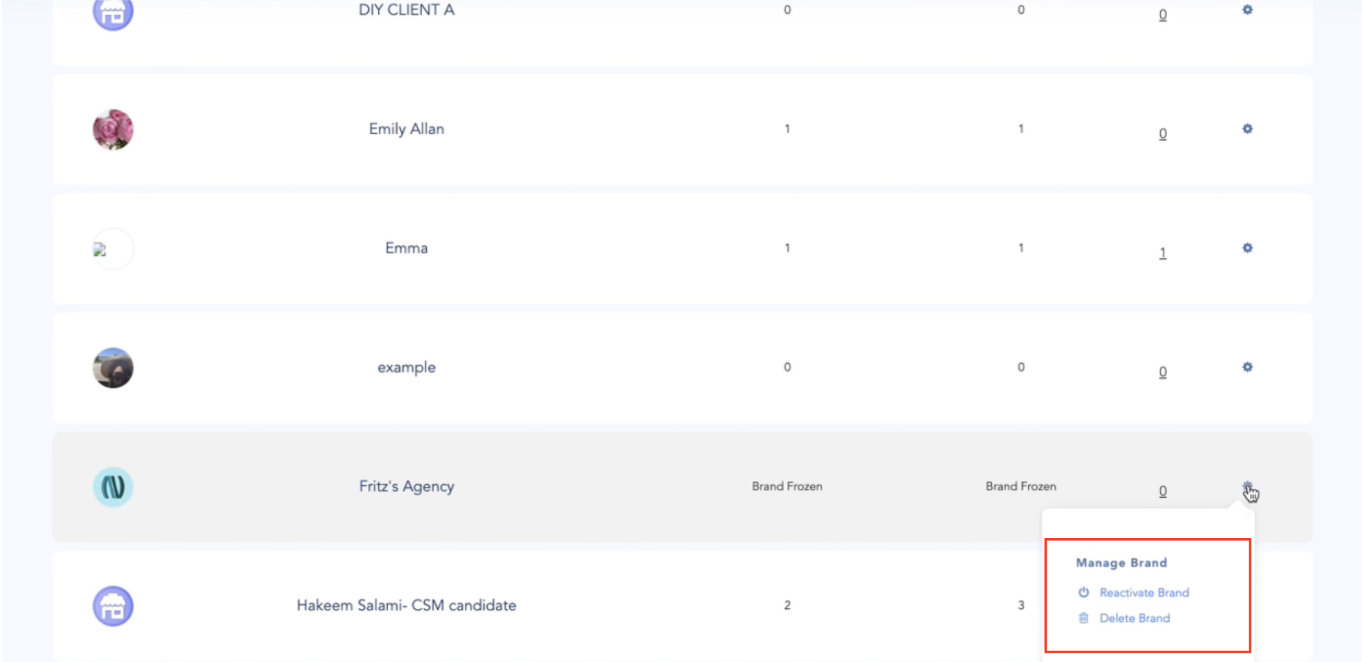The width and height of the screenshot is (1362, 662).
Task: Click Emma's broken image avatar
Action: coord(113,249)
